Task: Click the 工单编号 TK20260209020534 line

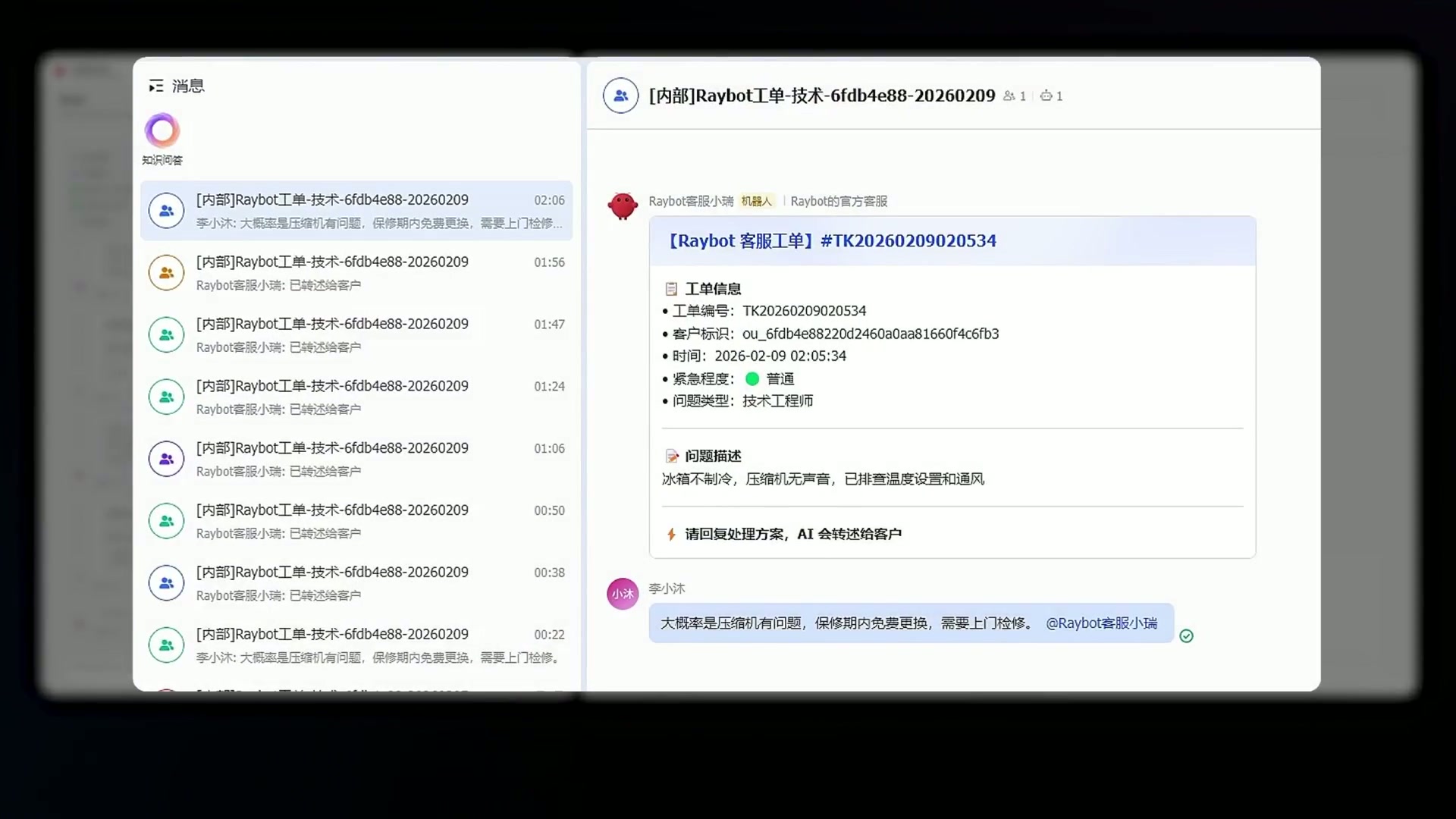Action: (x=764, y=311)
